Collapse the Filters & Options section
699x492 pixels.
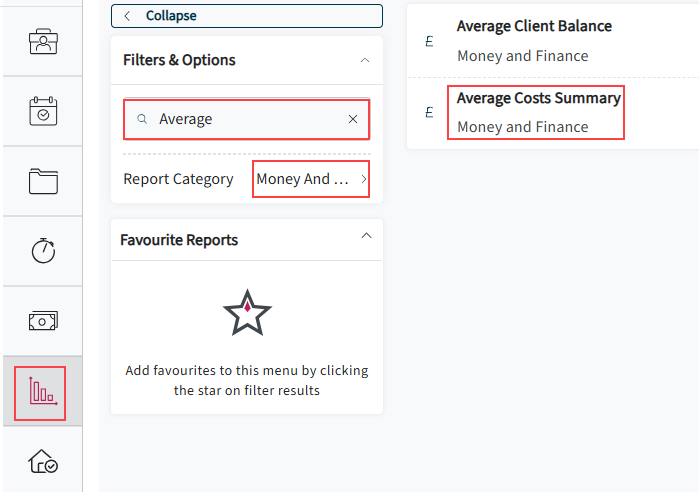(365, 60)
